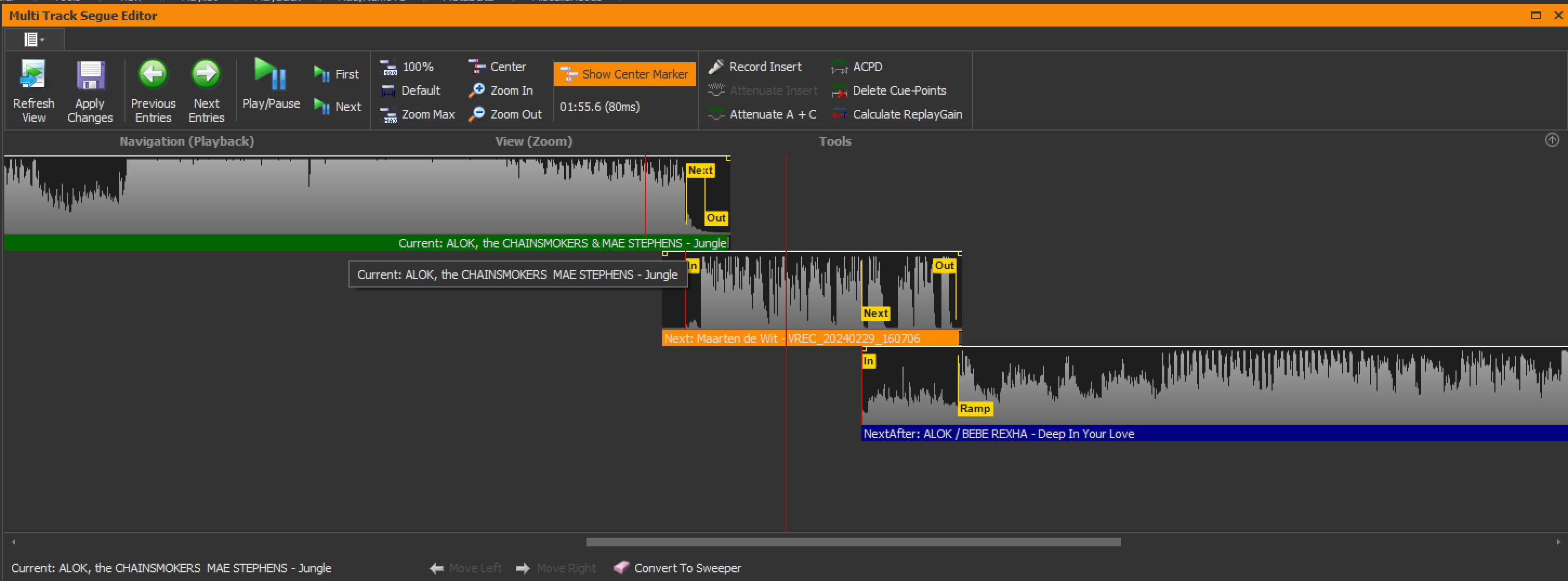This screenshot has width=1568, height=581.
Task: Select the VREC track's Next cue marker
Action: pyautogui.click(x=875, y=313)
